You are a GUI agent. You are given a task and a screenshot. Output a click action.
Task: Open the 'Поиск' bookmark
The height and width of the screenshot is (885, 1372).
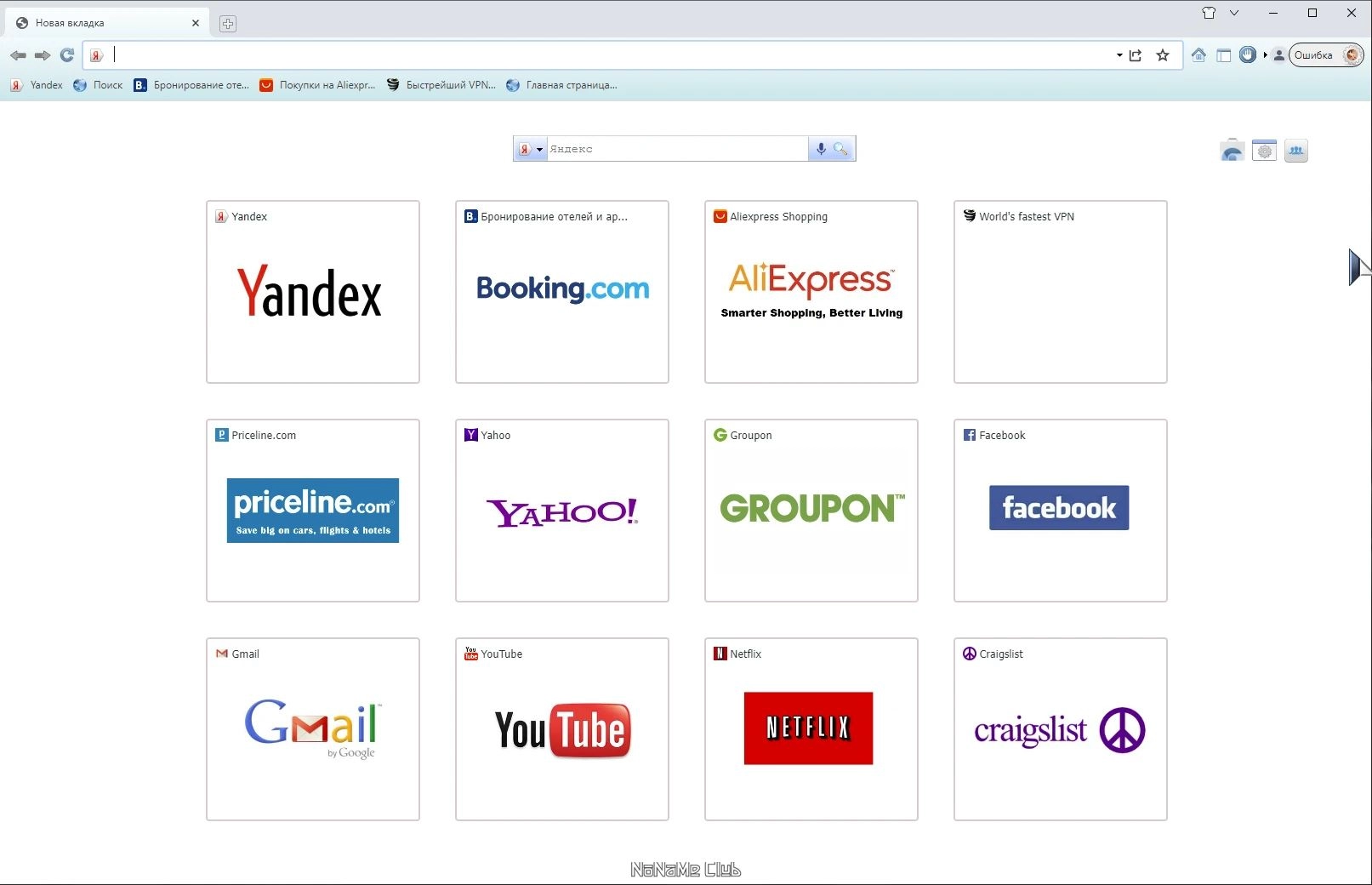click(x=98, y=85)
